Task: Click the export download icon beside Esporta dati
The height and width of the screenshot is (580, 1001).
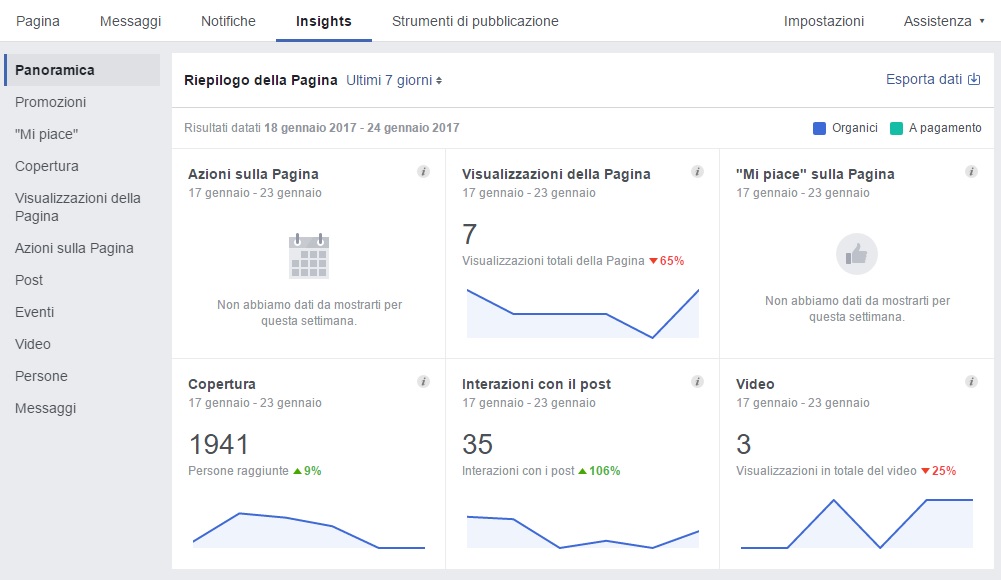Action: 974,79
